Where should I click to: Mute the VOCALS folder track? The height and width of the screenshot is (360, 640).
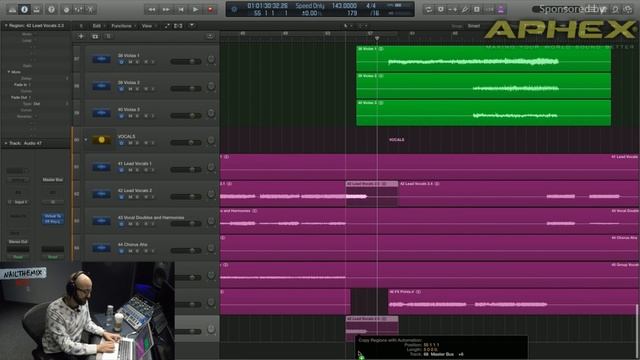[x=130, y=143]
